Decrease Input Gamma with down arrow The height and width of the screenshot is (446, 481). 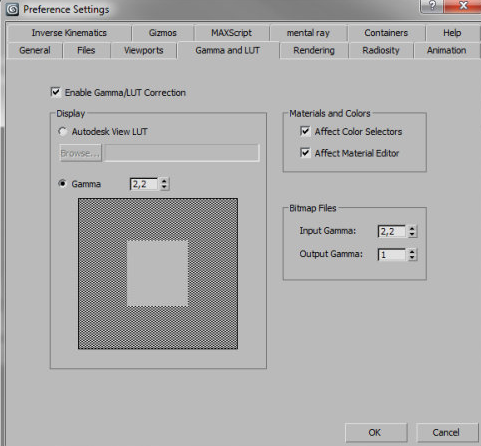coord(412,234)
